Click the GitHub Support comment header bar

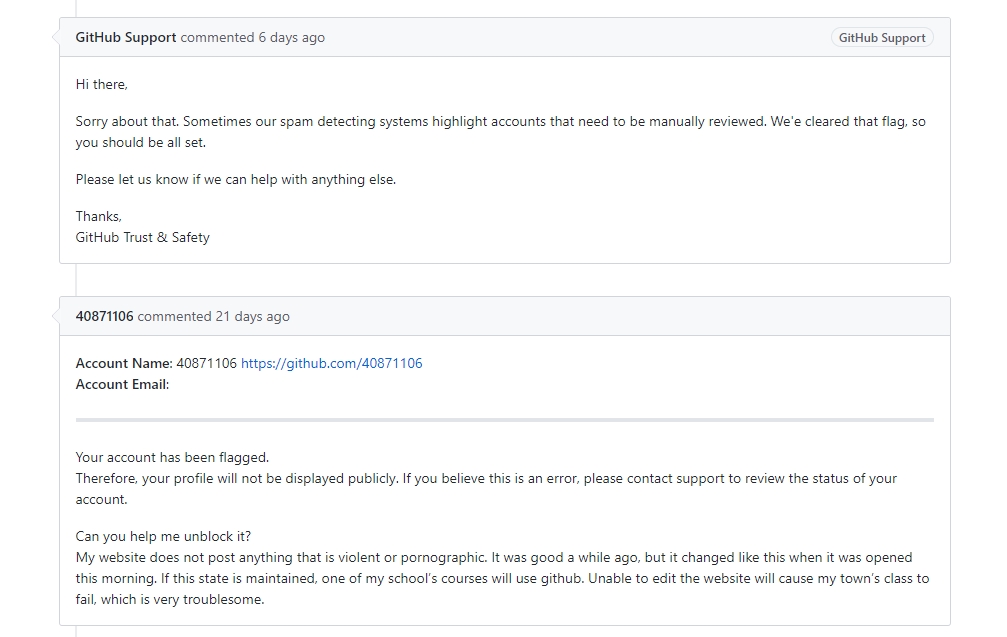505,37
